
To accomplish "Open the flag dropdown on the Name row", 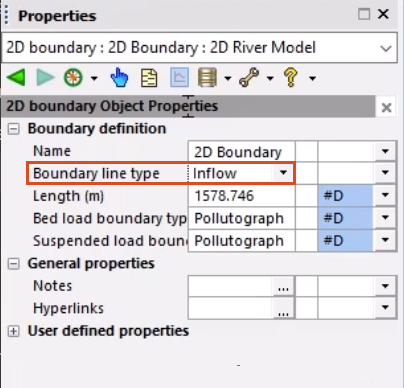I will click(x=385, y=151).
